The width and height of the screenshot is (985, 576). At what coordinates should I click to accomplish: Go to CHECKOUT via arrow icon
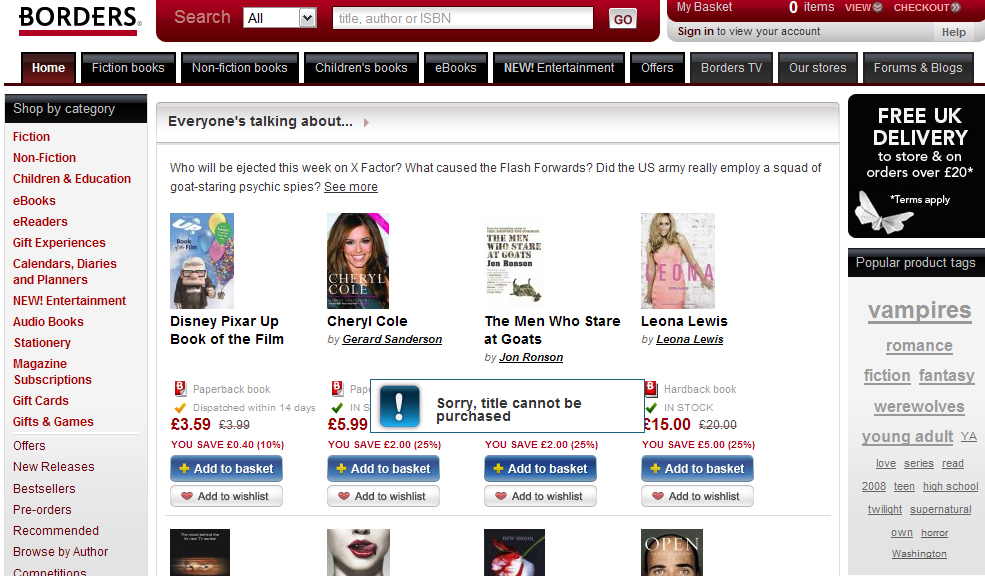coord(955,8)
